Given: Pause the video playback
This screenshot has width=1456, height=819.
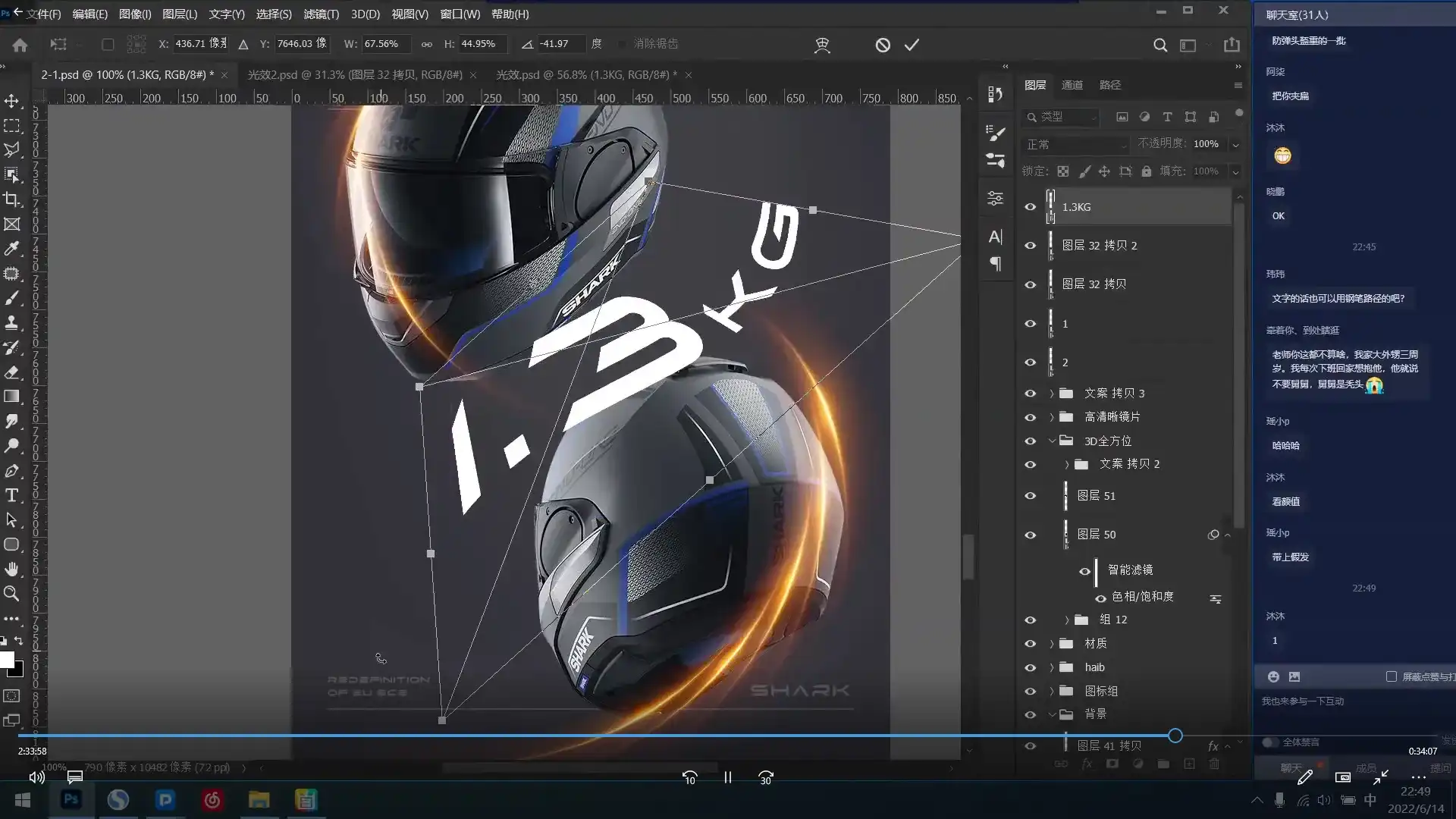Looking at the screenshot, I should click(x=727, y=777).
